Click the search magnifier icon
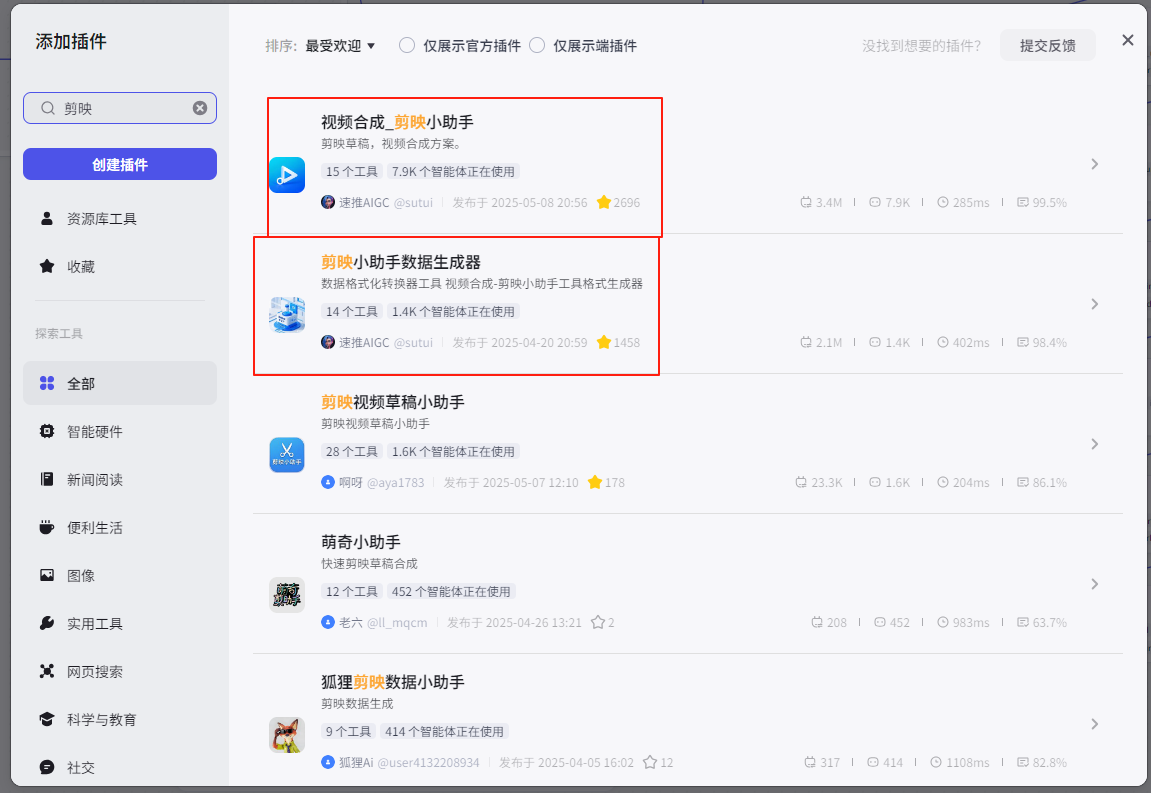This screenshot has height=793, width=1151. coord(48,108)
